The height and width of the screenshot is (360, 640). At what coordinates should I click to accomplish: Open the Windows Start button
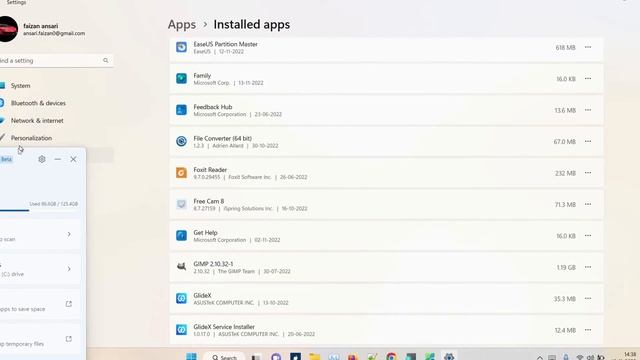tap(191, 356)
